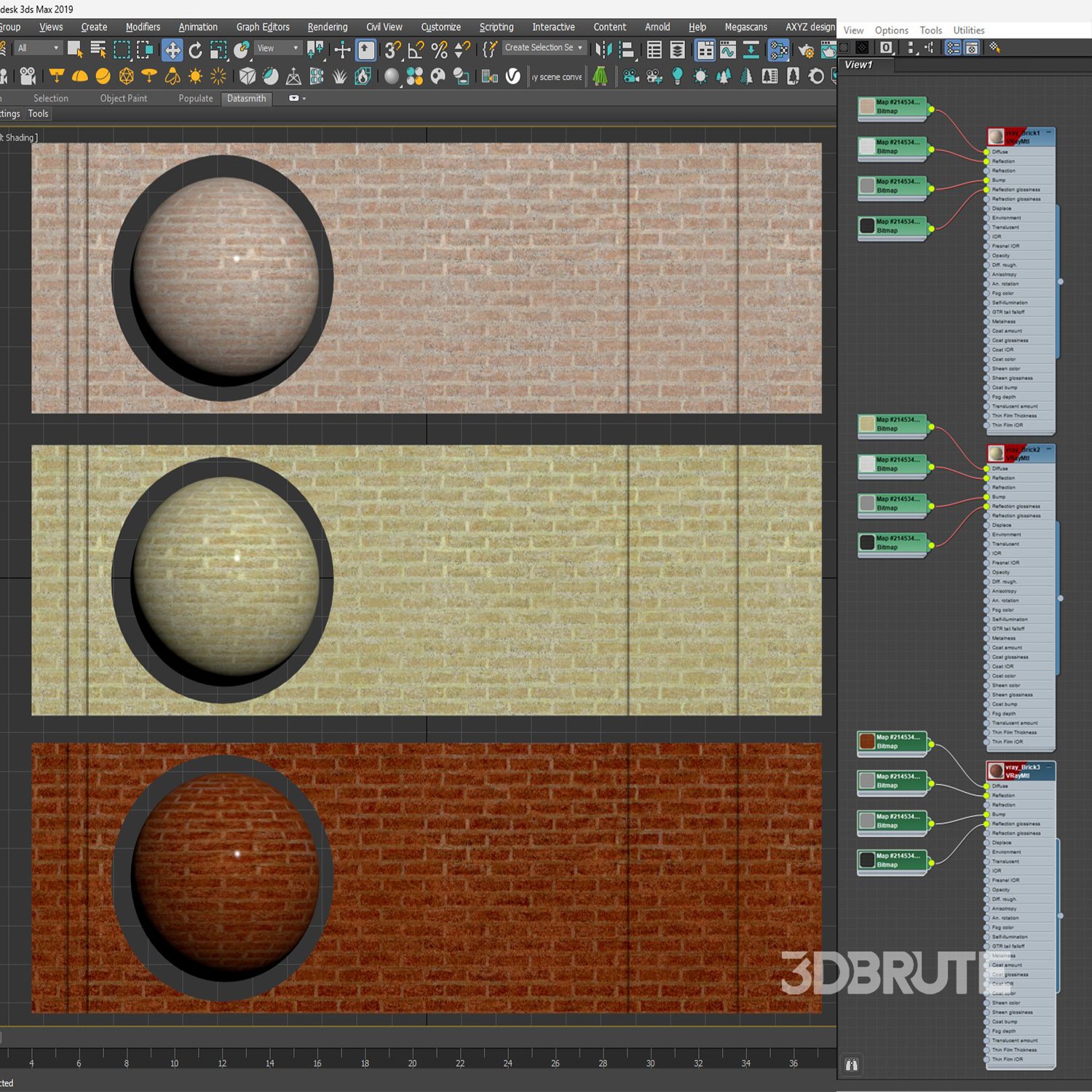Select the Move tool in main toolbar

173,50
